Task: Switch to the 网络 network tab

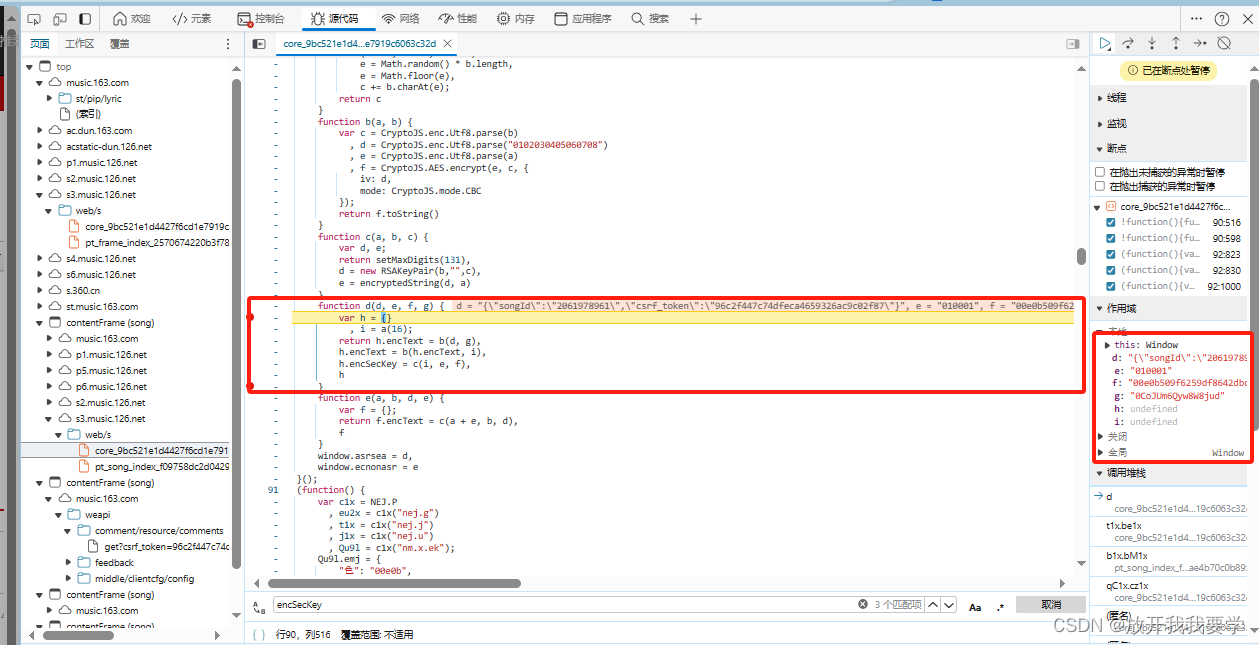Action: 401,19
